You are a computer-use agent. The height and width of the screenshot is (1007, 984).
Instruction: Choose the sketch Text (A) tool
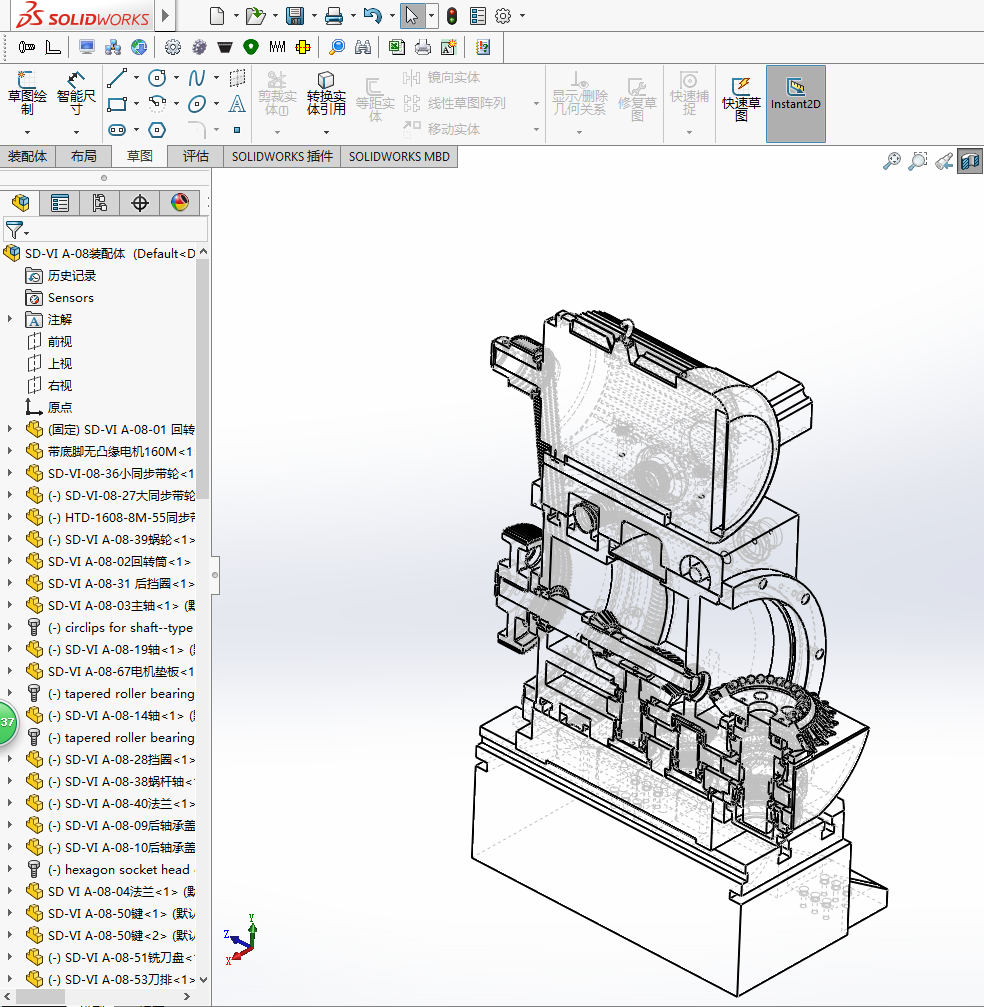[x=237, y=103]
